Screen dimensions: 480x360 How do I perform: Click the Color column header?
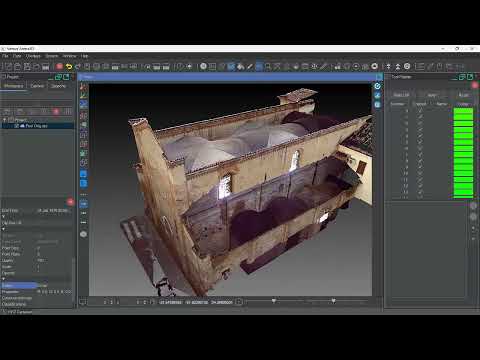coord(464,104)
